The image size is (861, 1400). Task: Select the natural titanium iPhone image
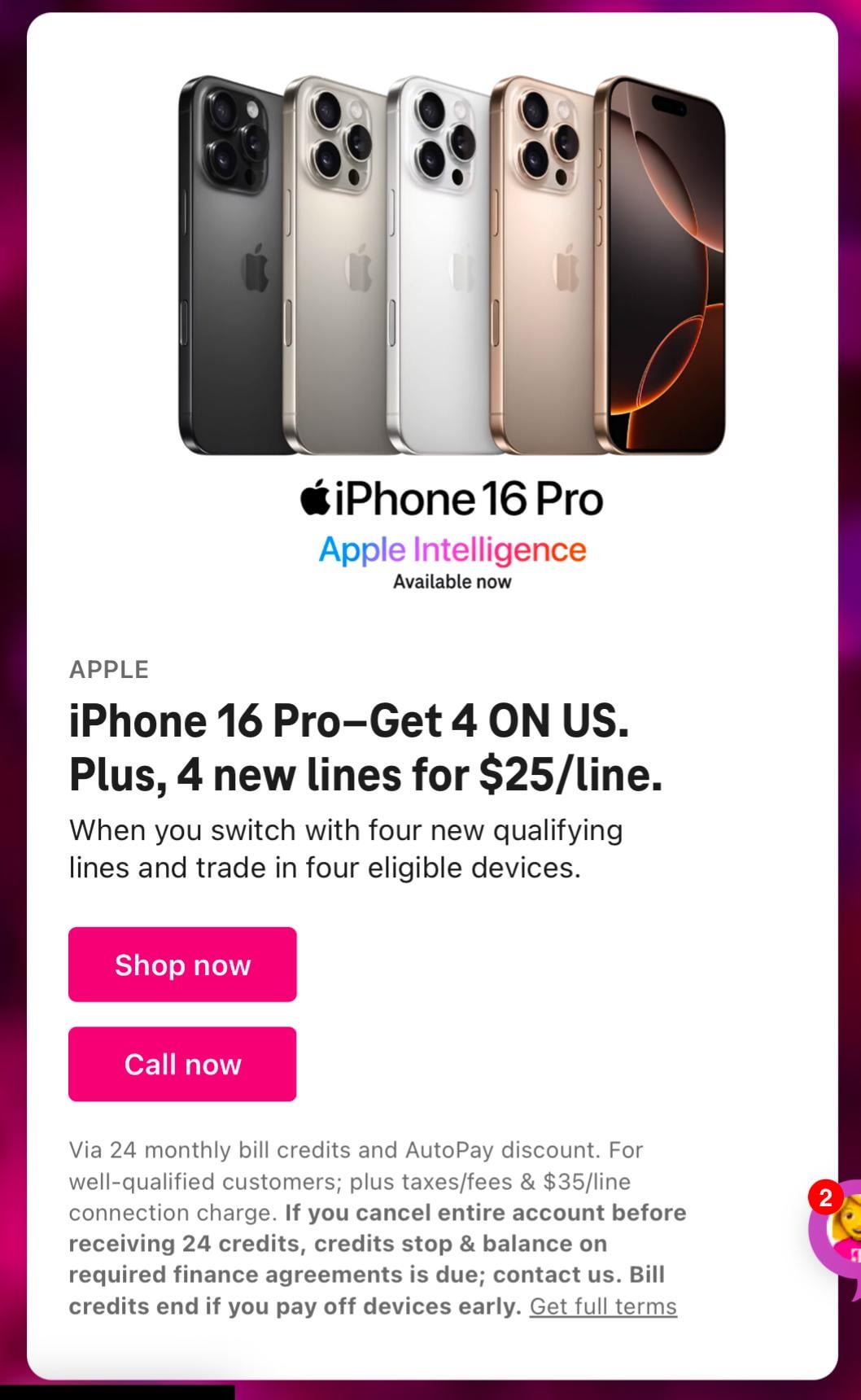coord(335,265)
